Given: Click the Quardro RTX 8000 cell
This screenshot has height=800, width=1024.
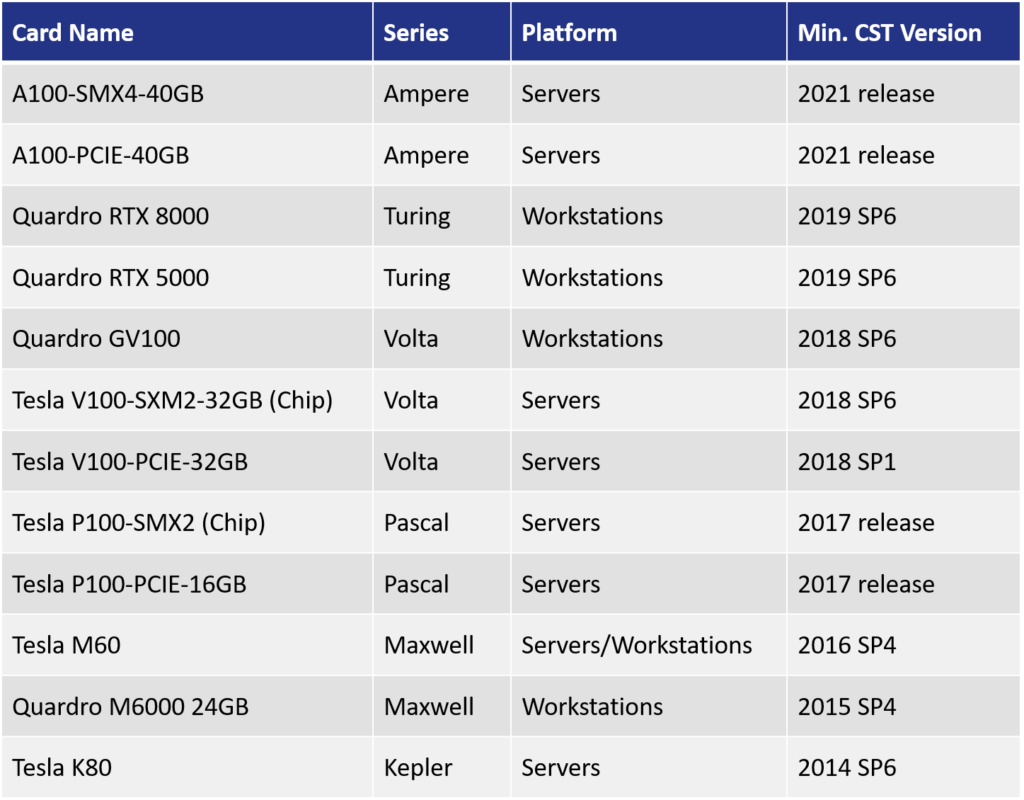Looking at the screenshot, I should click(111, 216).
